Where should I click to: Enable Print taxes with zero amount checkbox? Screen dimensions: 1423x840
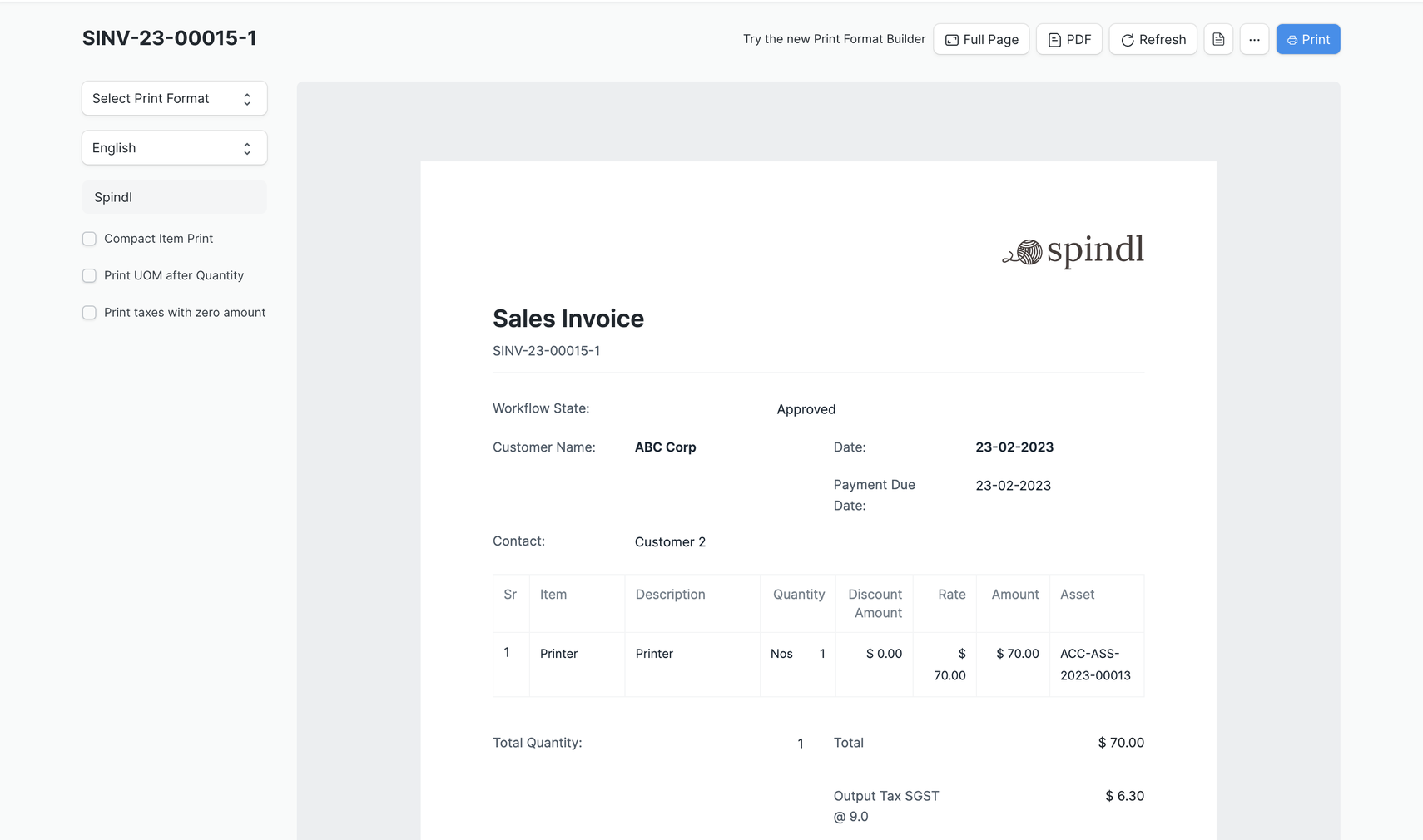click(x=89, y=313)
